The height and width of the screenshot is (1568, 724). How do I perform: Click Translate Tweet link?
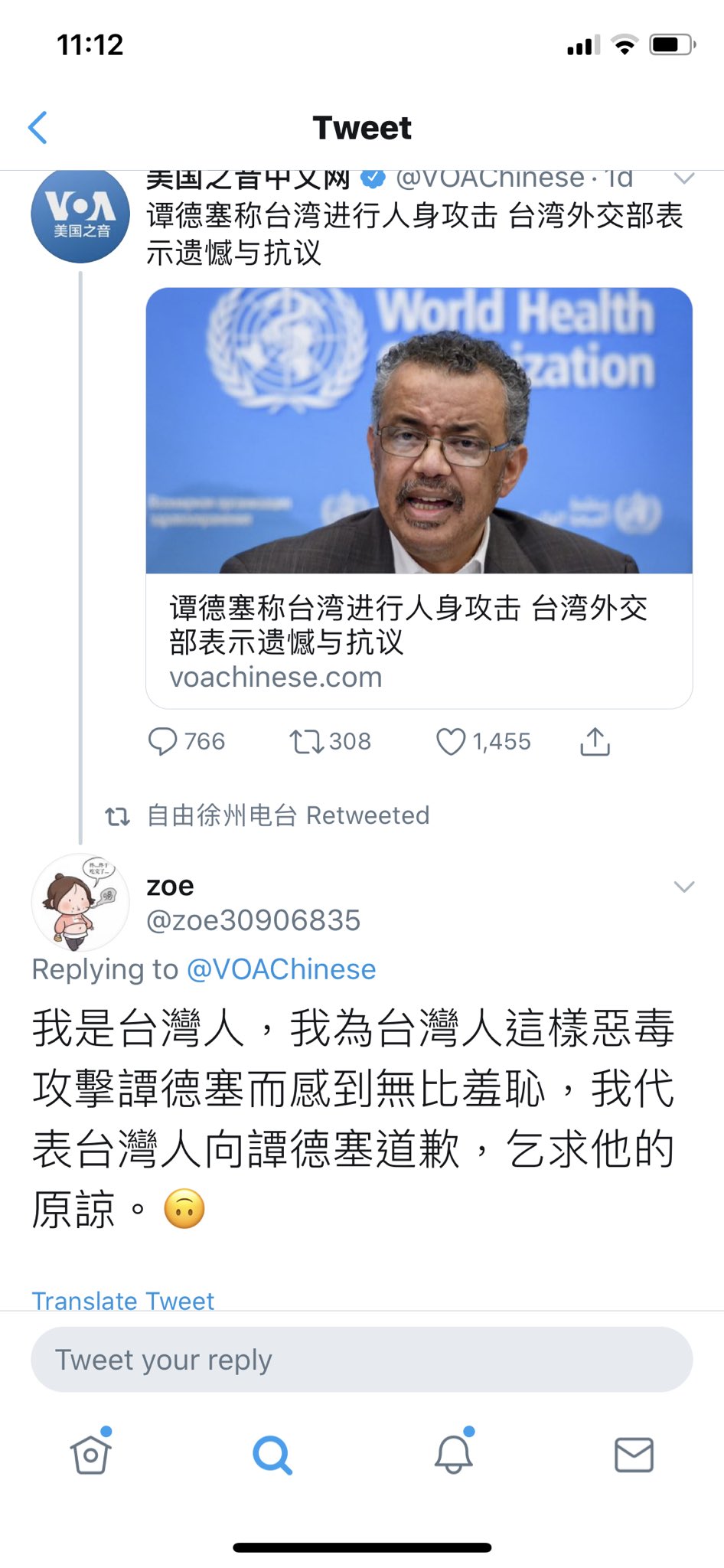(122, 1300)
